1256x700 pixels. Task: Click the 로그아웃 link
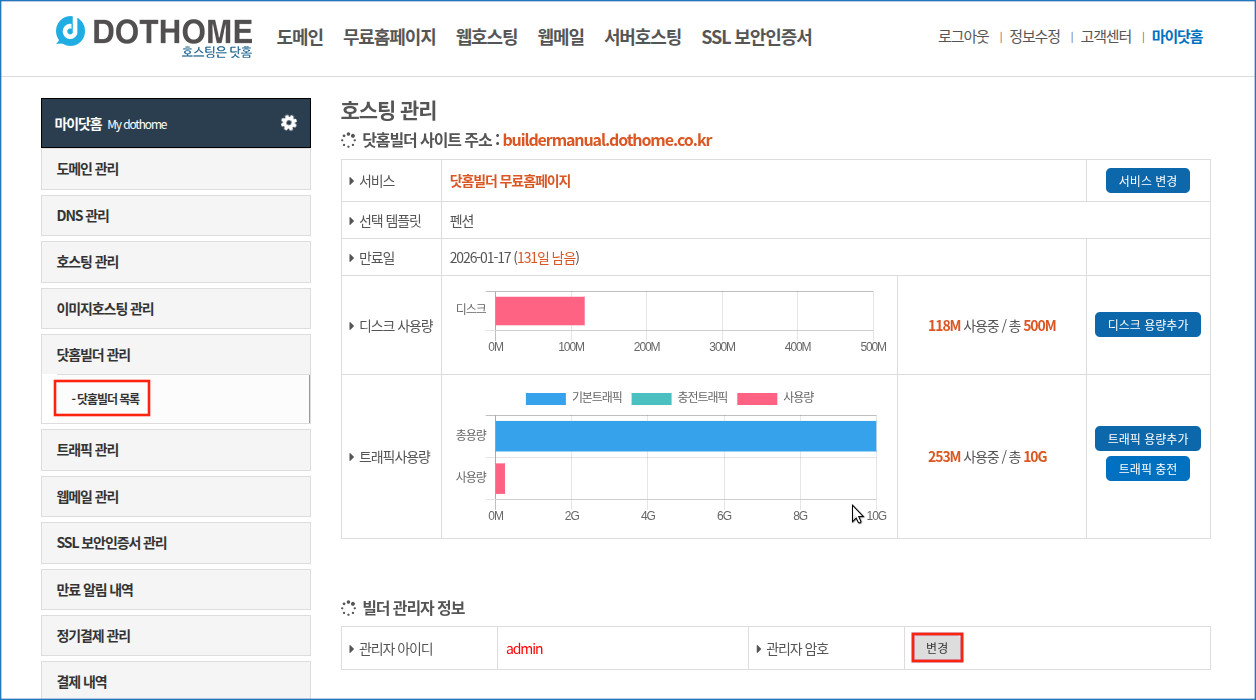point(963,37)
